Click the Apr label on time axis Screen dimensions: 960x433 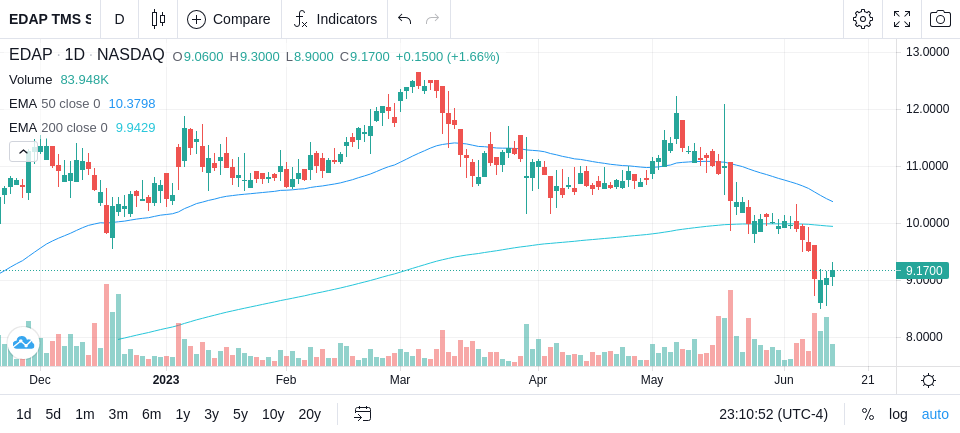(538, 380)
